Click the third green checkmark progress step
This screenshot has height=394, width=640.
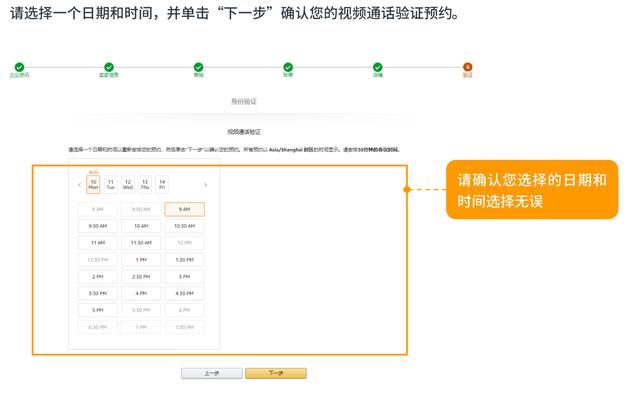198,67
